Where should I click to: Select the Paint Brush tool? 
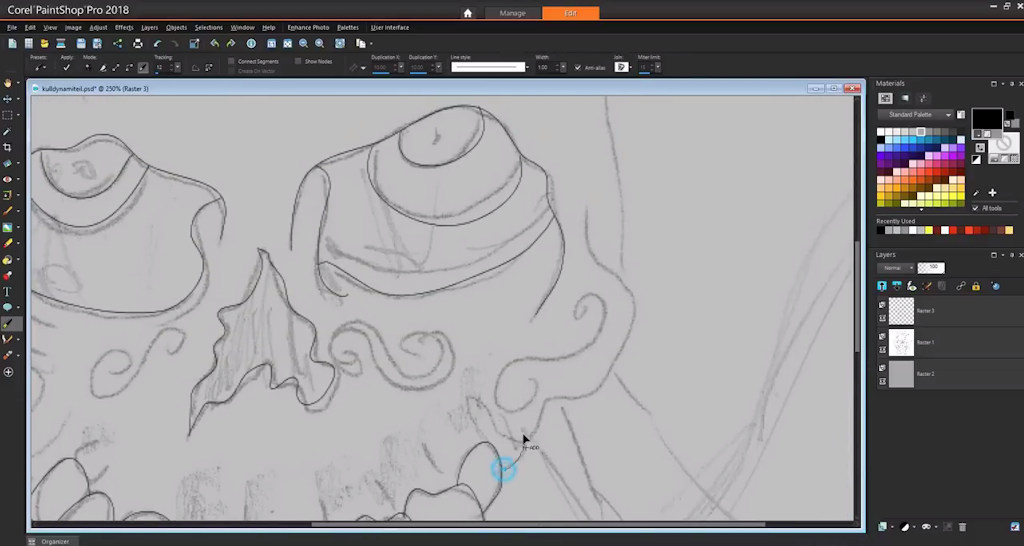pyautogui.click(x=7, y=211)
